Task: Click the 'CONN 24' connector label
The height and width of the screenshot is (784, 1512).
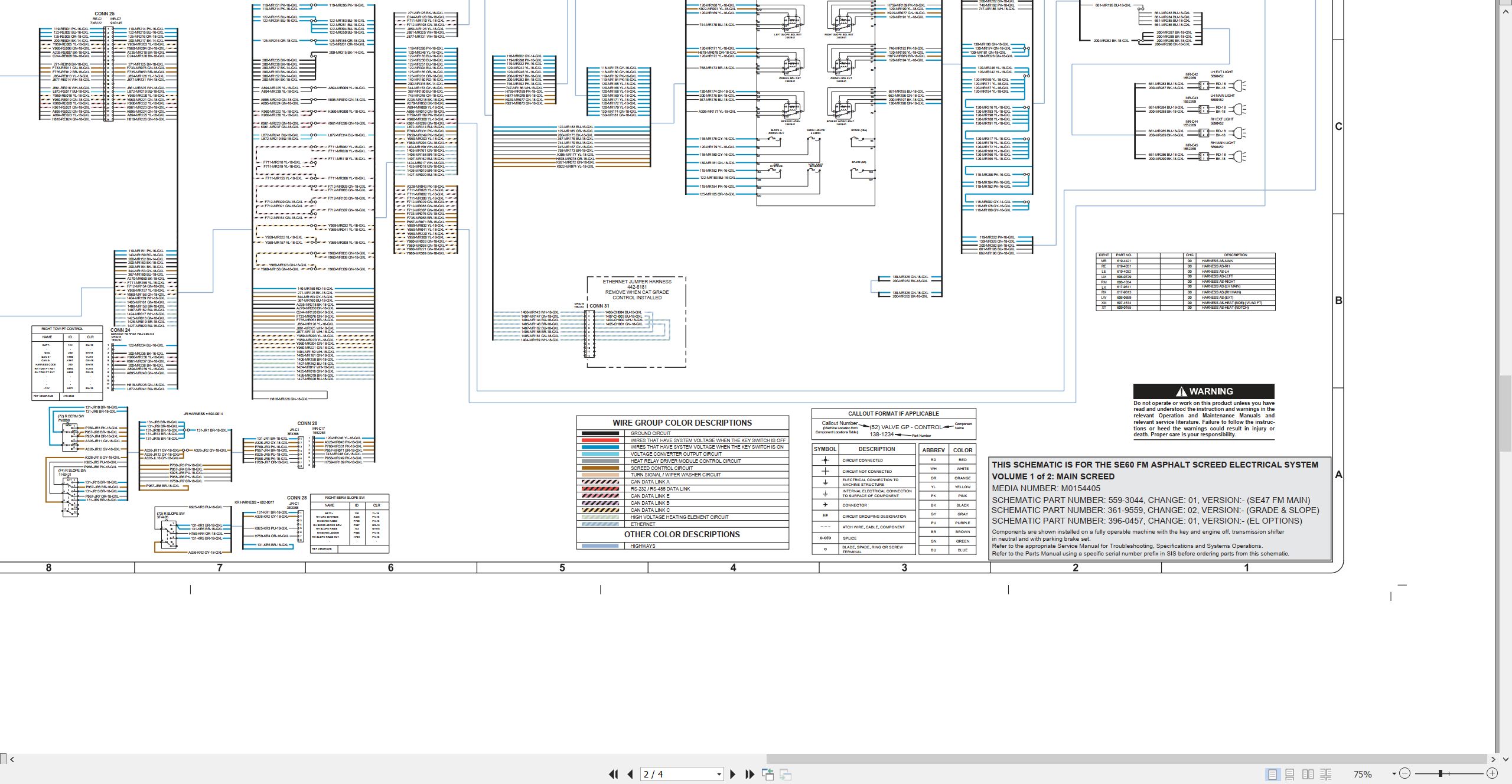Action: (x=120, y=330)
